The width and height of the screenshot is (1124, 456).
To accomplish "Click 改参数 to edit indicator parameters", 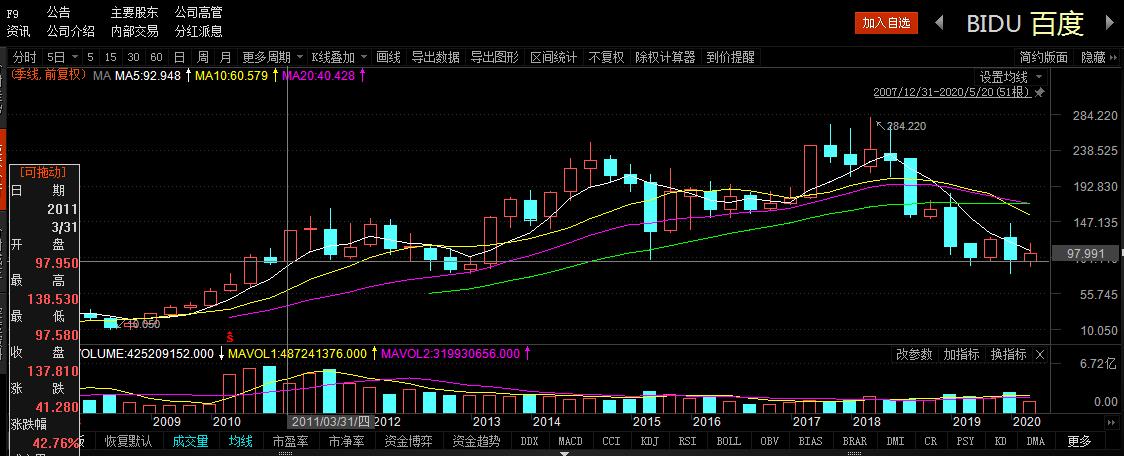I will pos(915,354).
